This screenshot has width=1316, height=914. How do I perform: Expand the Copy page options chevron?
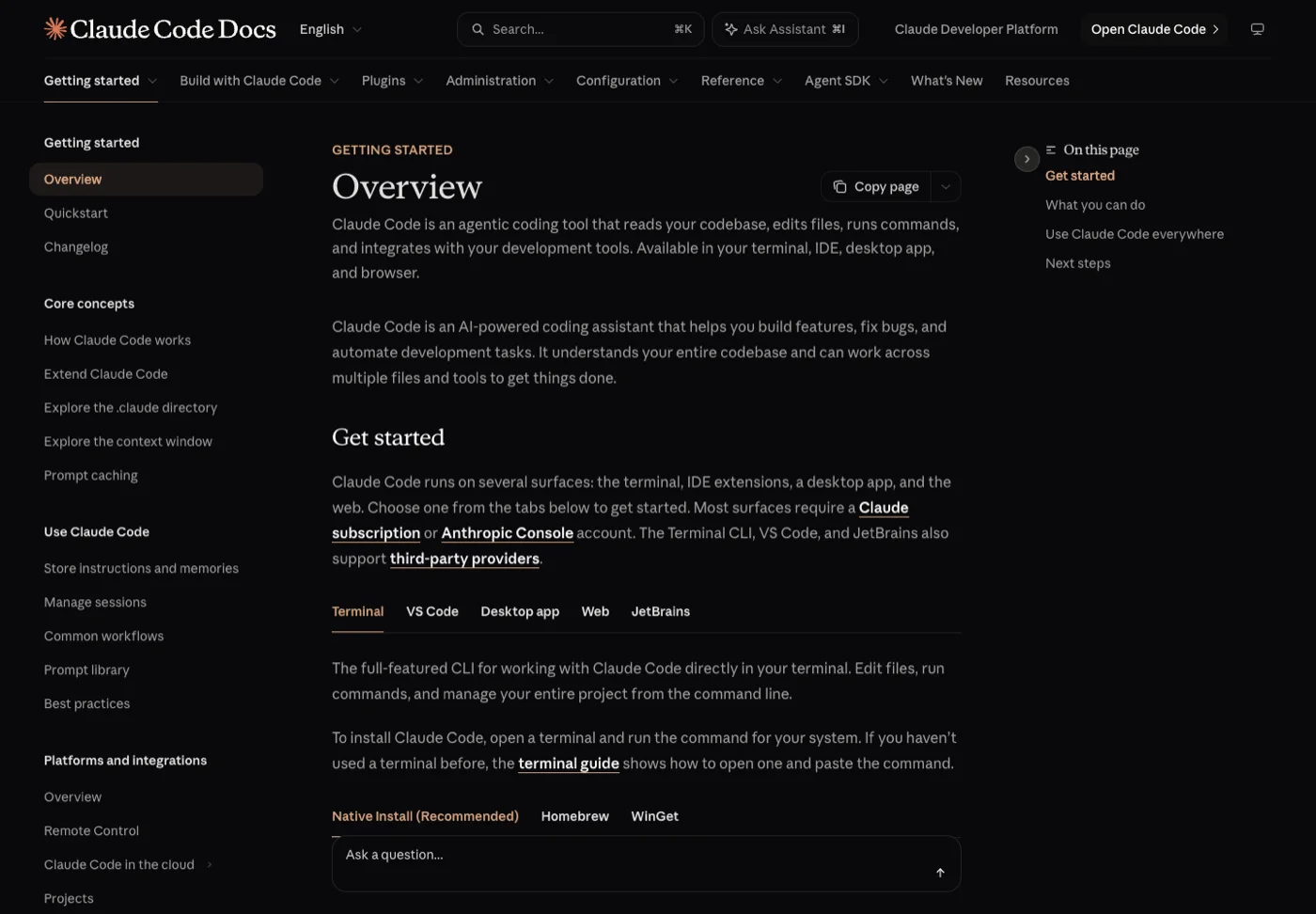point(946,186)
